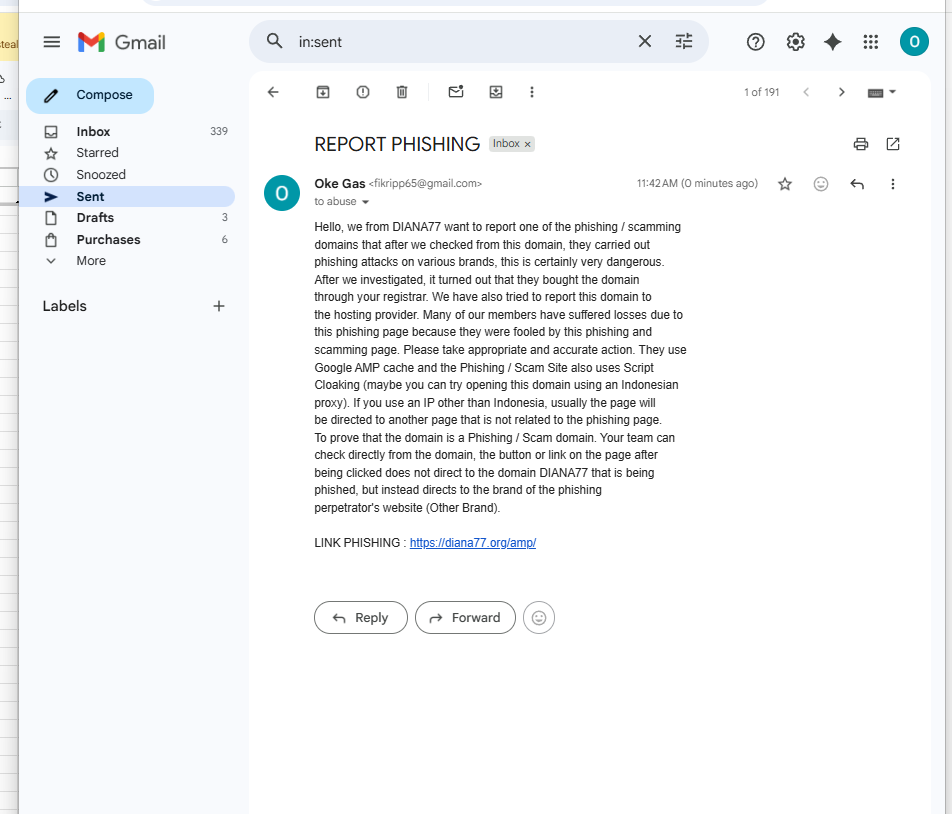Go back to Sent list arrow
This screenshot has width=952, height=814.
pyautogui.click(x=273, y=92)
